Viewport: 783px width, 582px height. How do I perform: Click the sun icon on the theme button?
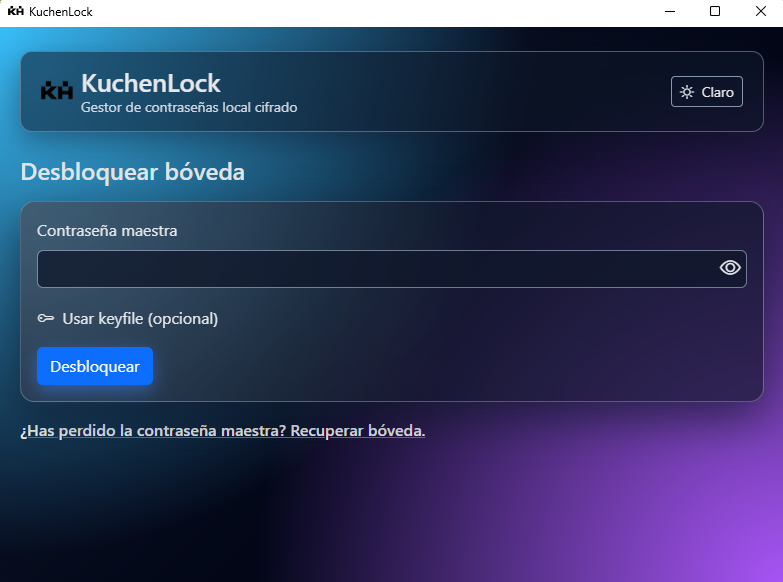coord(687,92)
